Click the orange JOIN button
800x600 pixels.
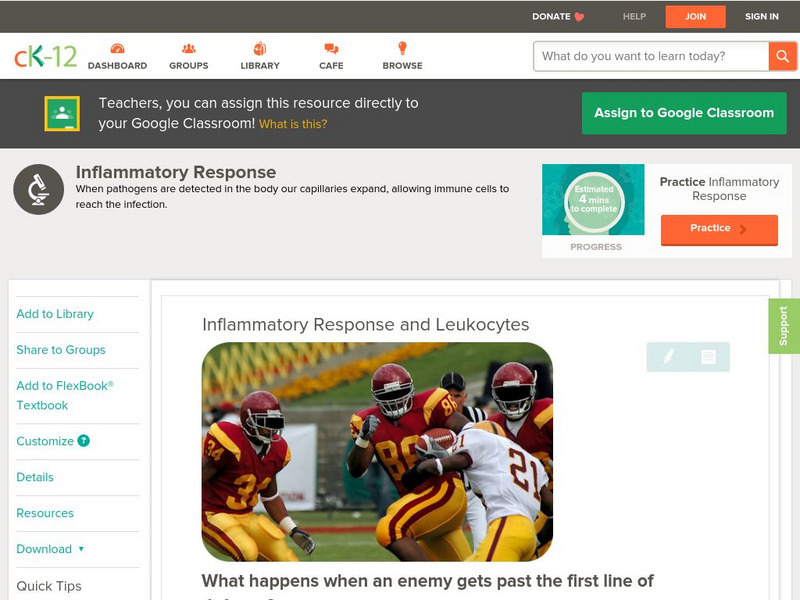pyautogui.click(x=695, y=17)
